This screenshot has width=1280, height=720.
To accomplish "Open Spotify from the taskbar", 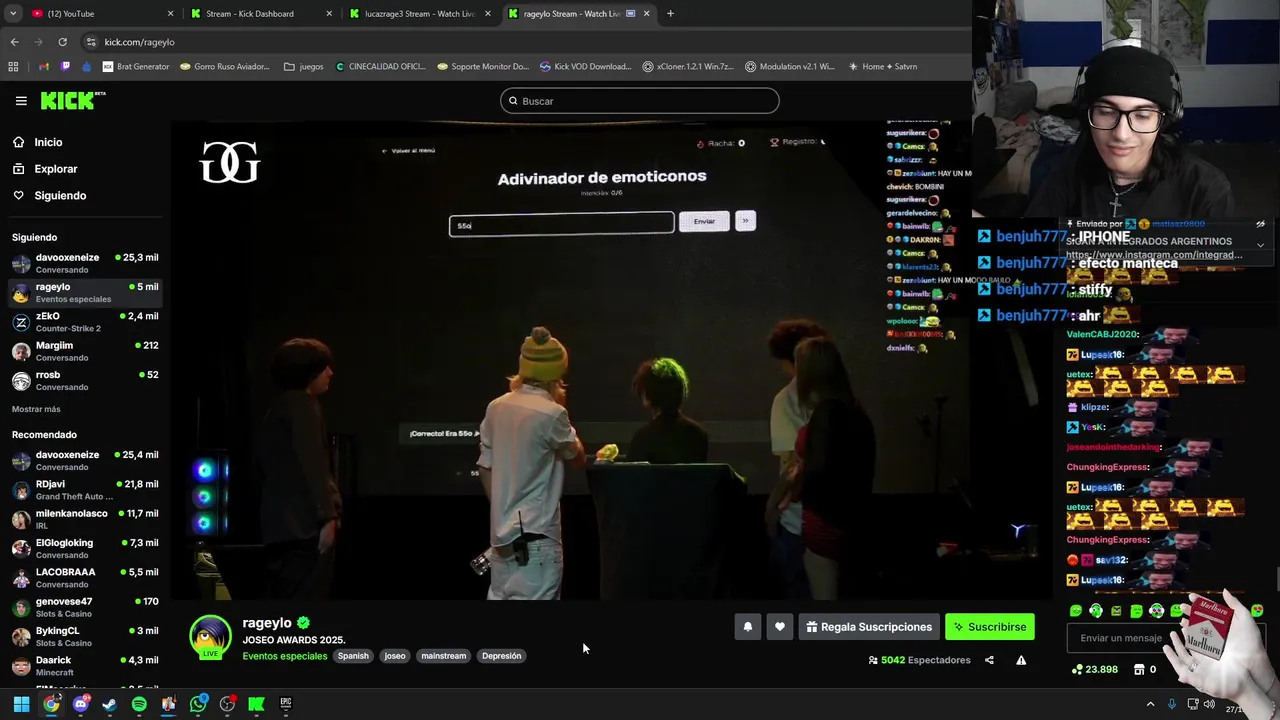I will coord(139,704).
